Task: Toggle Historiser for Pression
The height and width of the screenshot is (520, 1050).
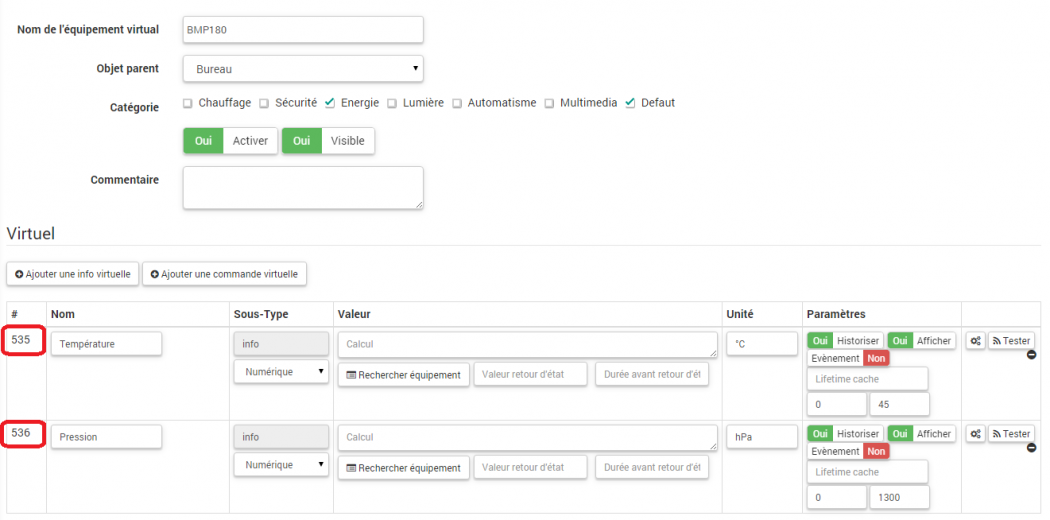Action: 845,434
